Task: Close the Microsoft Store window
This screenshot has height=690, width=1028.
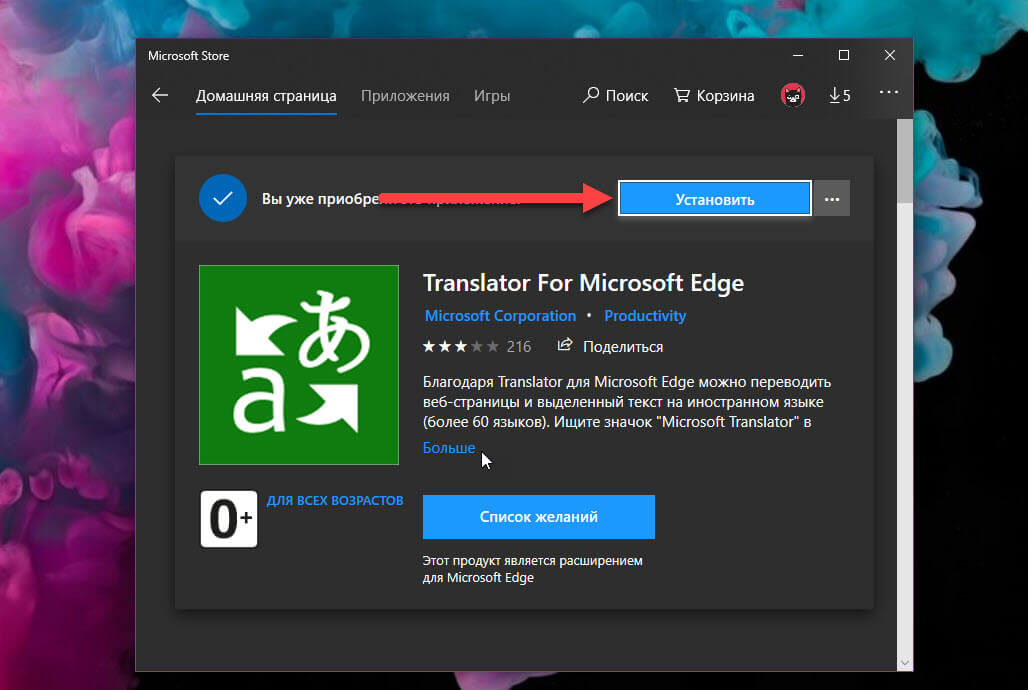Action: (890, 56)
